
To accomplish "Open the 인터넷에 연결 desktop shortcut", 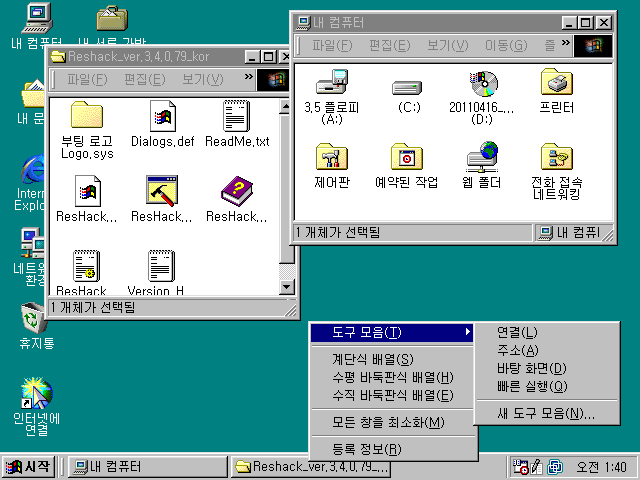I will pos(37,393).
